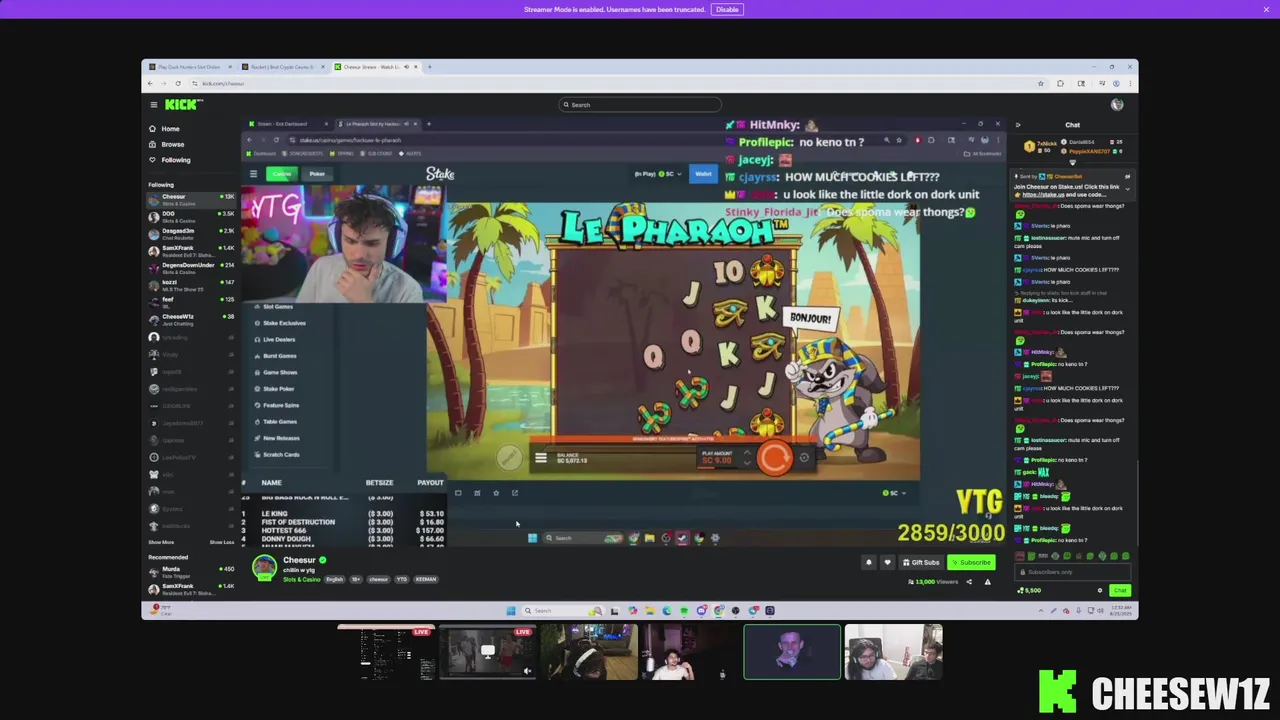The image size is (1280, 720).
Task: Click the Kick search field
Action: (640, 105)
